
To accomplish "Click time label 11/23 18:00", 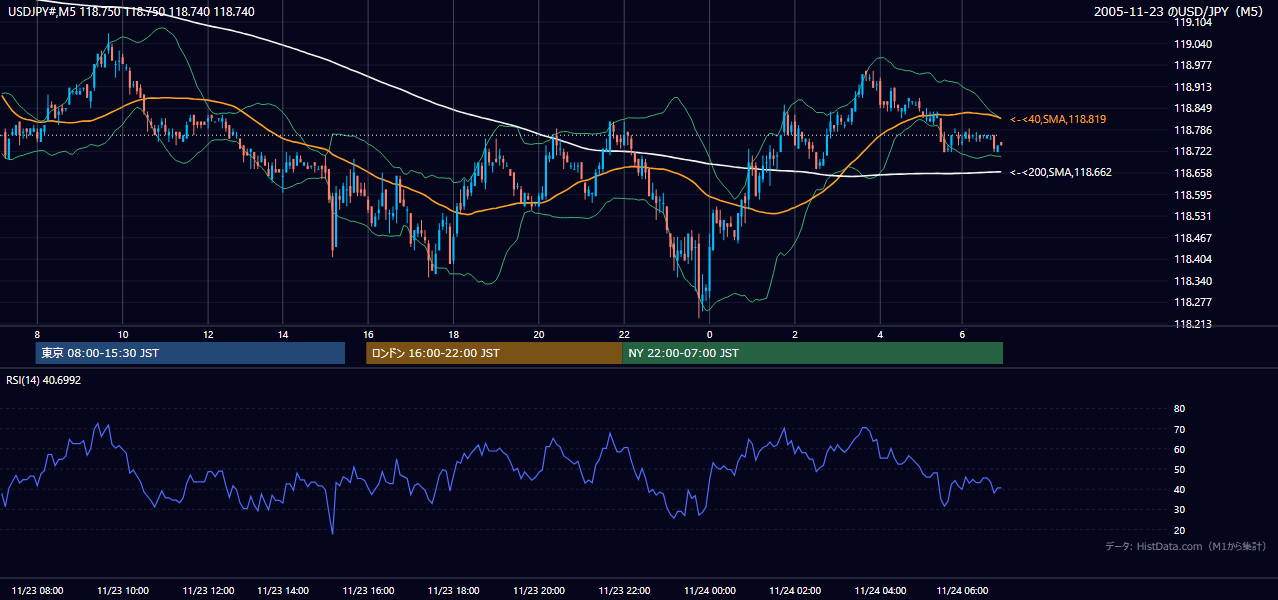I will pos(453,591).
